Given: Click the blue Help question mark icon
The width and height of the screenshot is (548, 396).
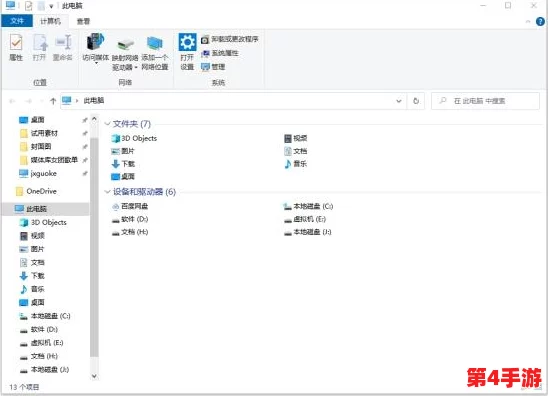Looking at the screenshot, I should pyautogui.click(x=540, y=21).
